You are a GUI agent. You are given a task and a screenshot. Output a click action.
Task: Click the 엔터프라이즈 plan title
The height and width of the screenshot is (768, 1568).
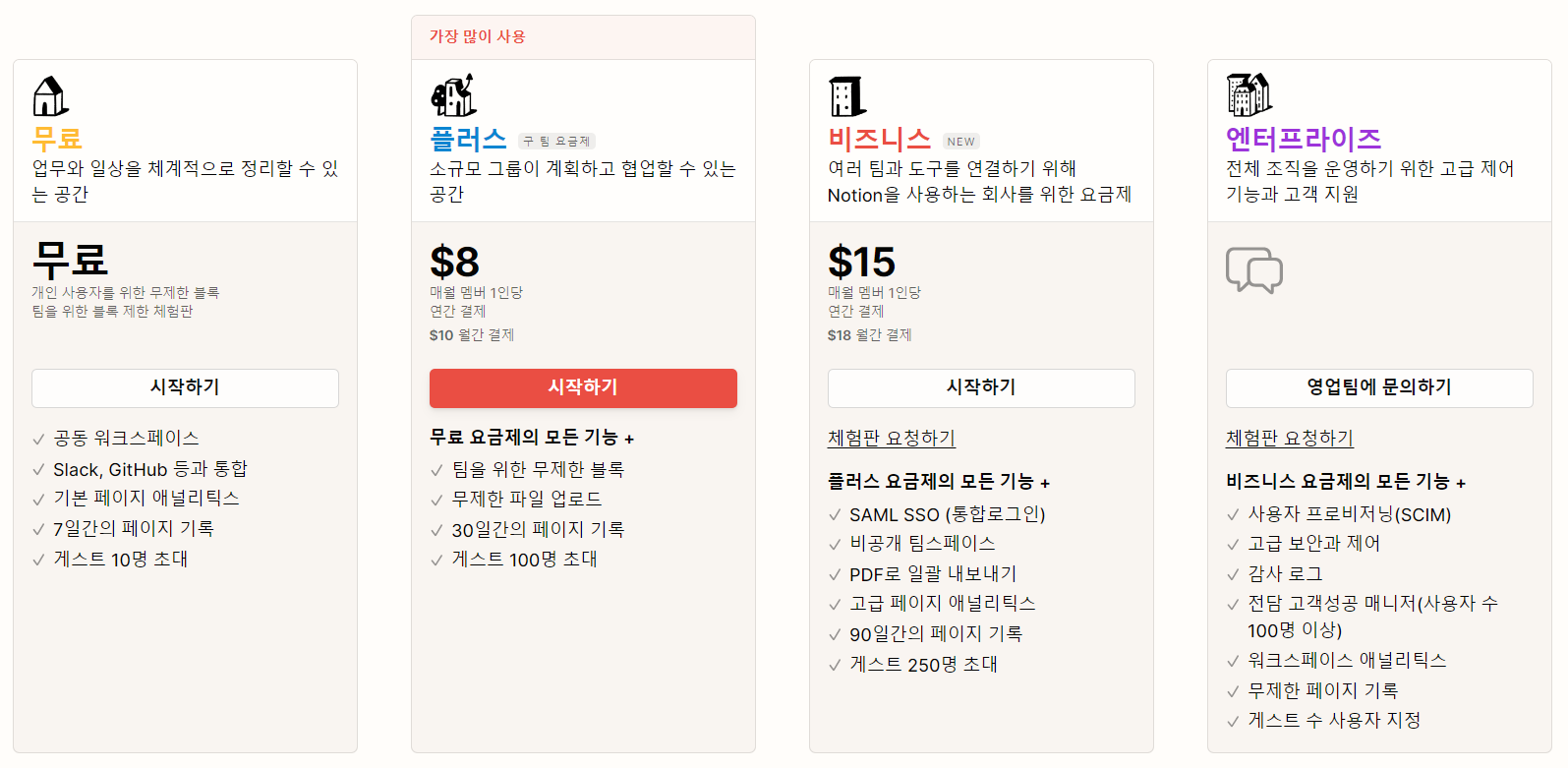click(x=1304, y=139)
